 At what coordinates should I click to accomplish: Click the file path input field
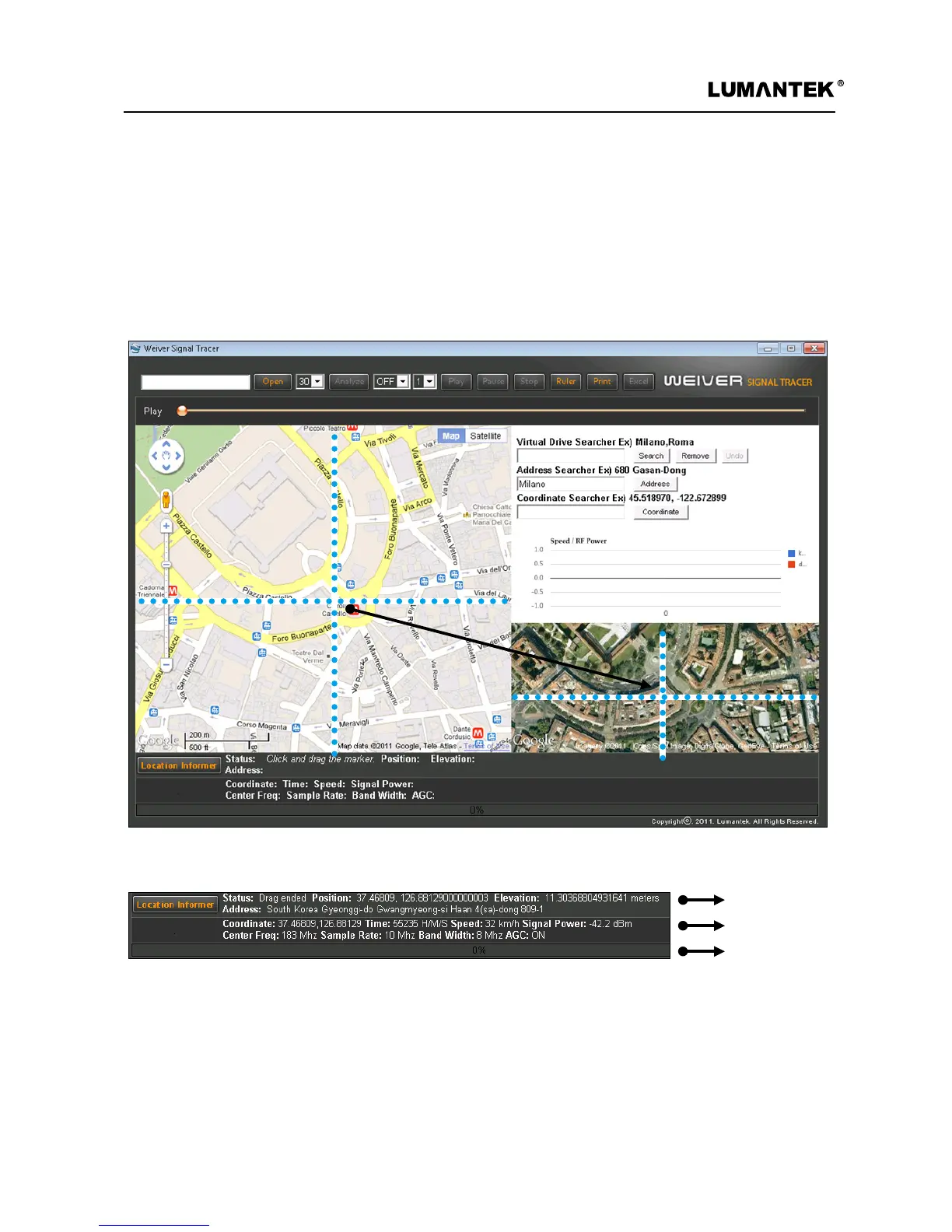195,382
